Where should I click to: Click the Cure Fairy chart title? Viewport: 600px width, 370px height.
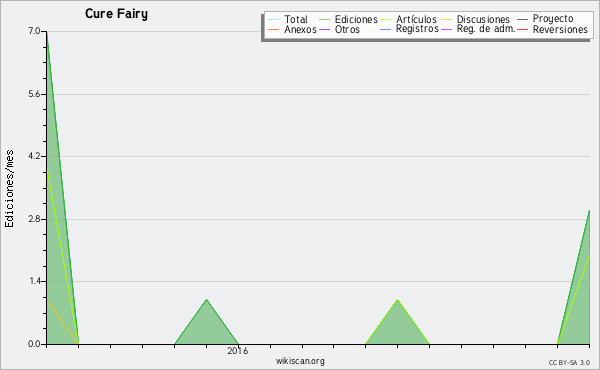[116, 14]
